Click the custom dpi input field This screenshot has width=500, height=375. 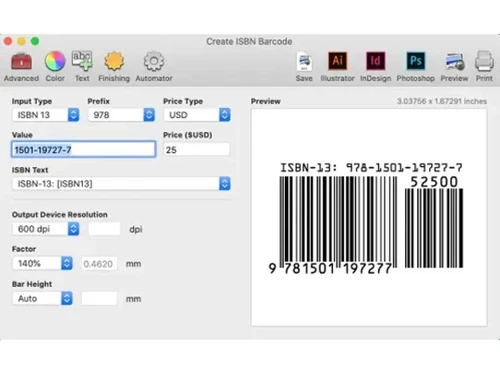click(x=104, y=229)
